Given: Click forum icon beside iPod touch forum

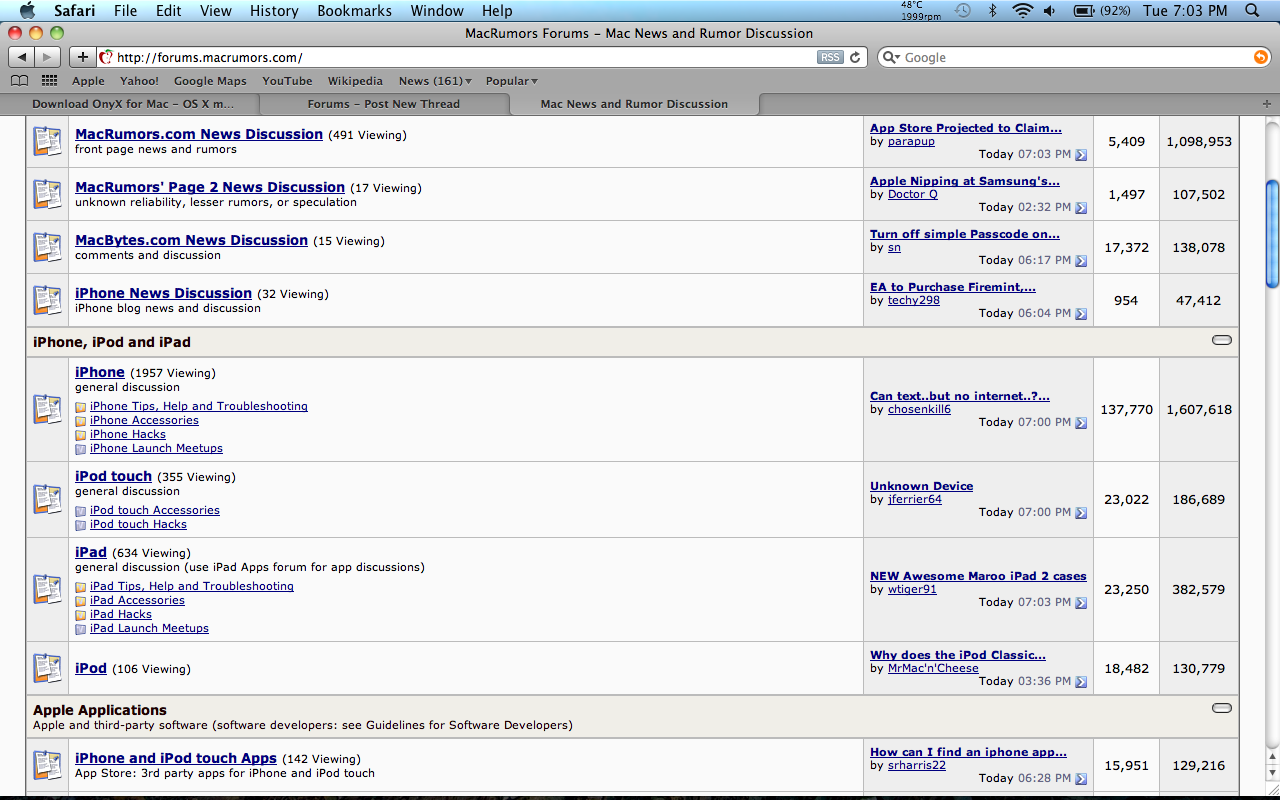Looking at the screenshot, I should click(47, 499).
